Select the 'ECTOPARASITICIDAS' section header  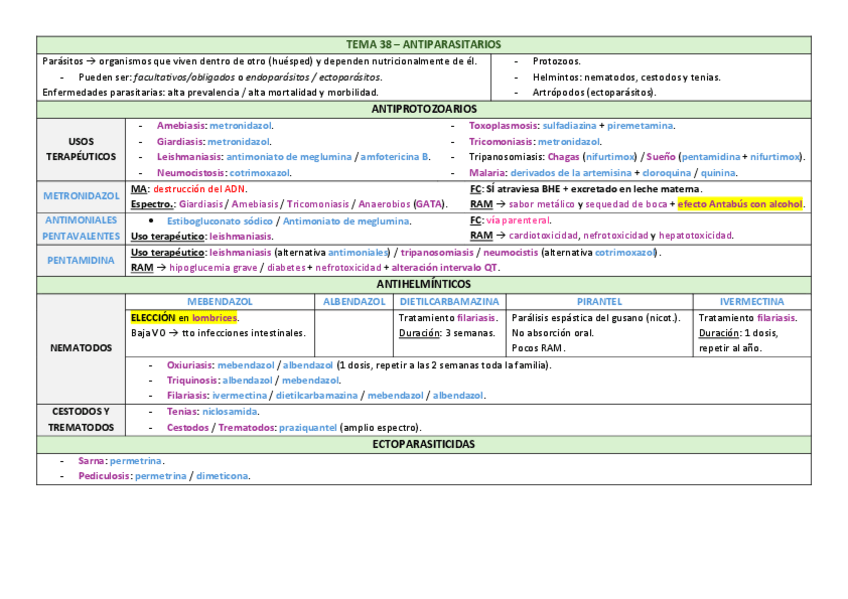(x=423, y=444)
